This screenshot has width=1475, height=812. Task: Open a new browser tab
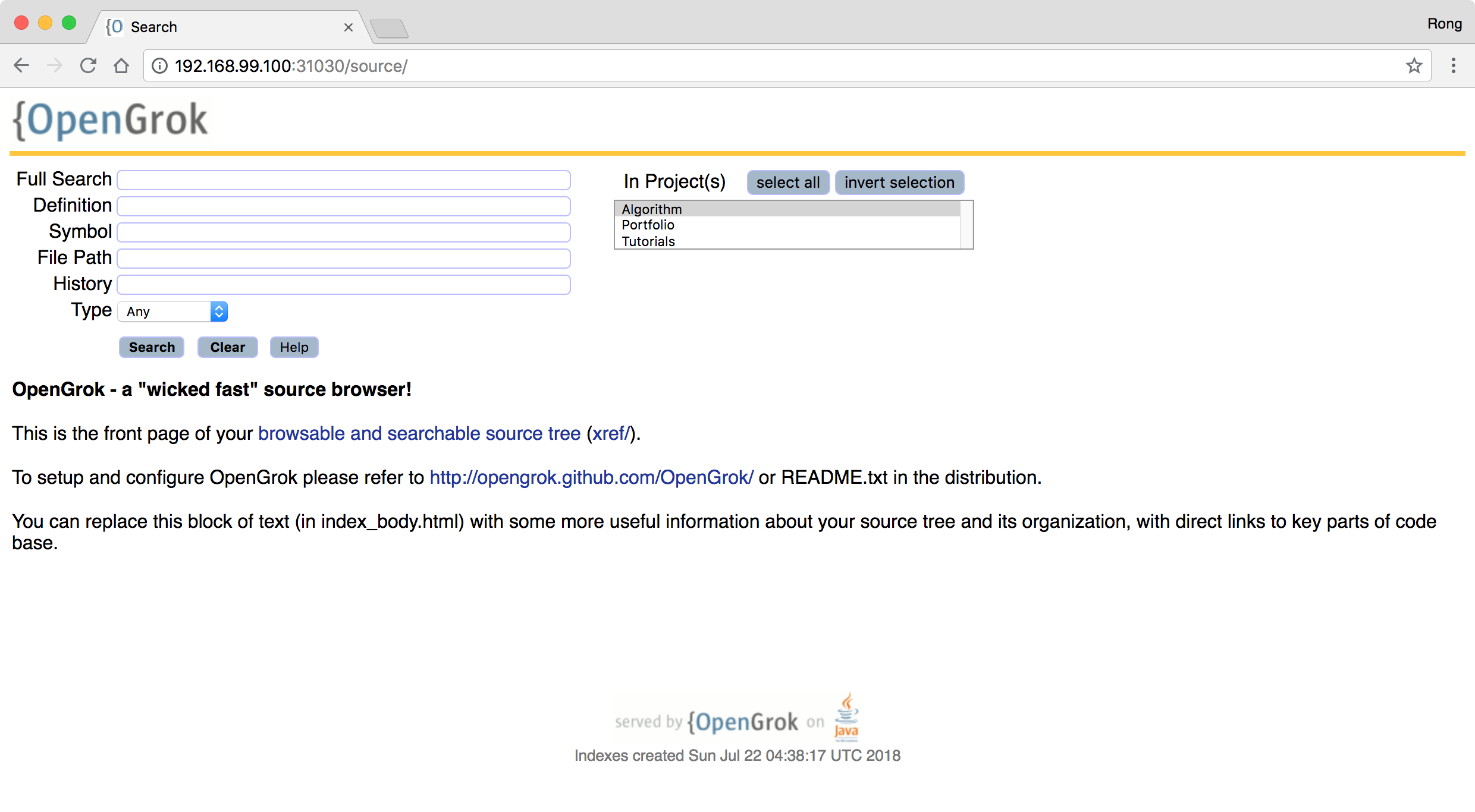[389, 29]
